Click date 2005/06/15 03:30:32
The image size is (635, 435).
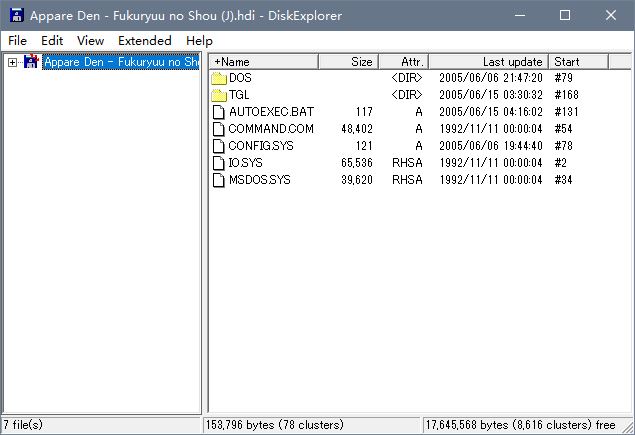click(491, 95)
